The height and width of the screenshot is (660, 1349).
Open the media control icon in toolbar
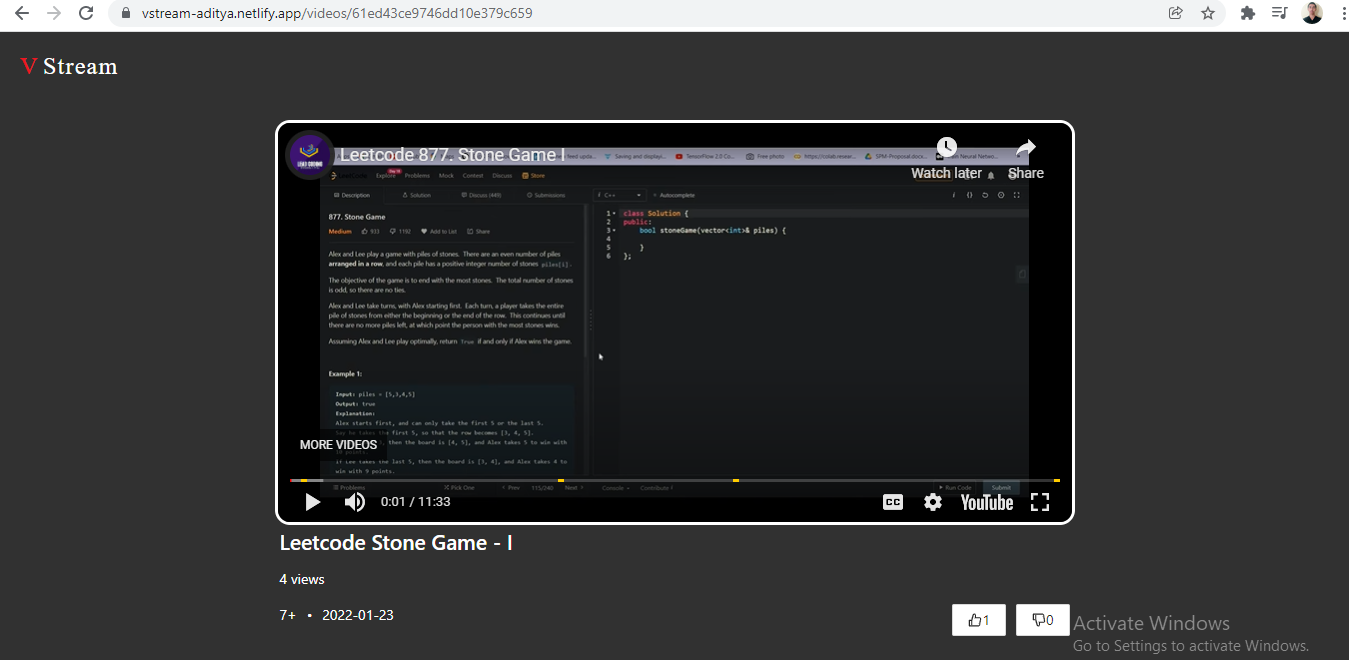(x=1279, y=14)
